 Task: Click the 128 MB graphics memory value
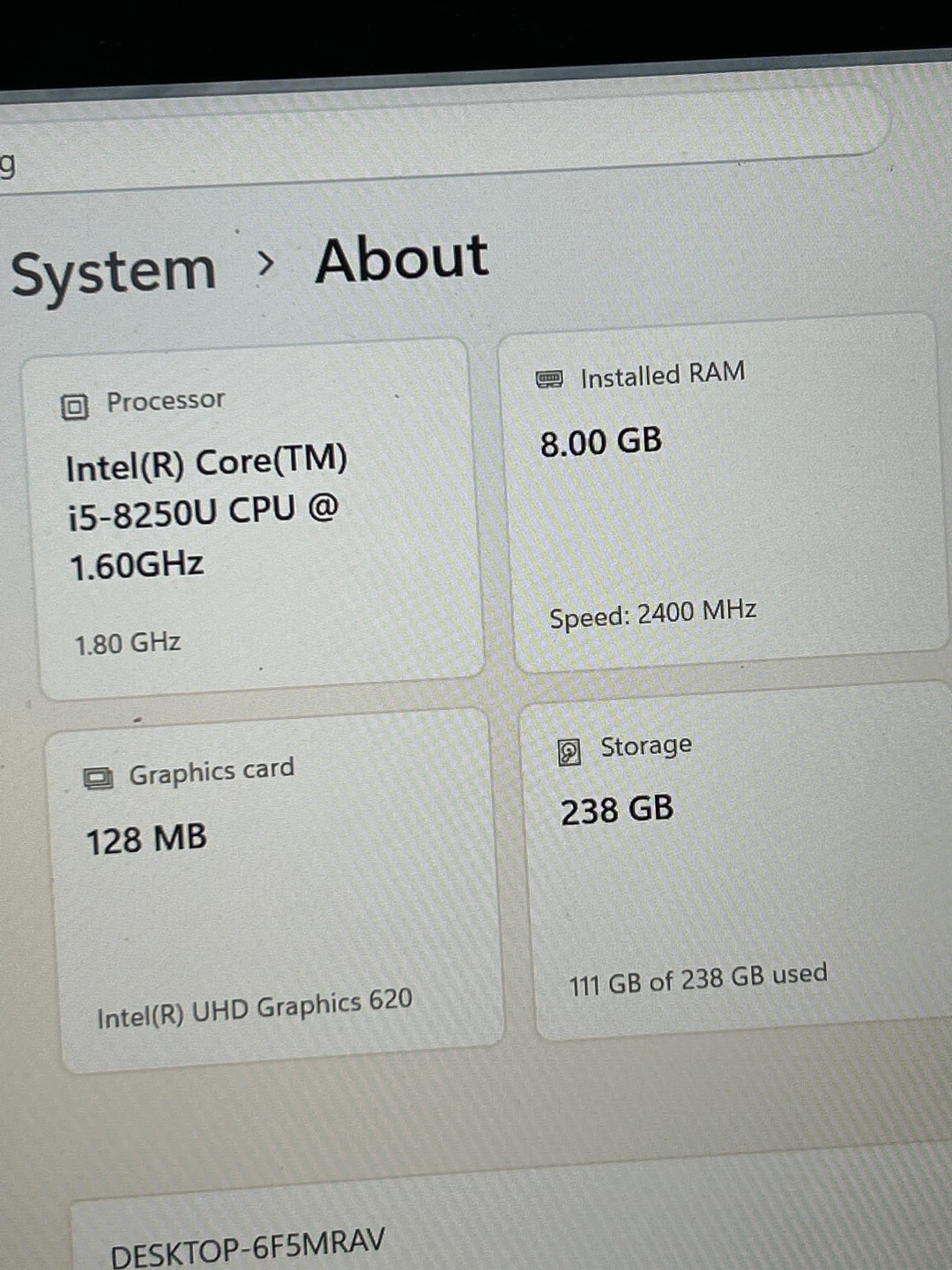click(x=146, y=839)
